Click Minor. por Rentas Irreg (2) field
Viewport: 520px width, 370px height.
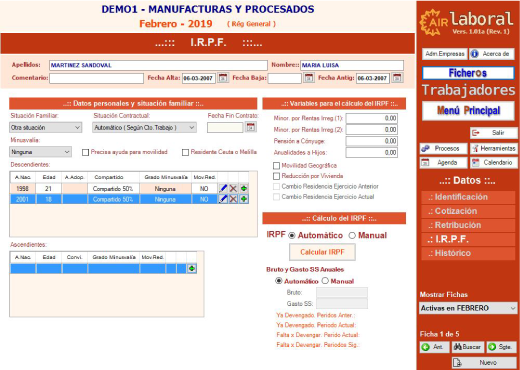[x=372, y=129]
